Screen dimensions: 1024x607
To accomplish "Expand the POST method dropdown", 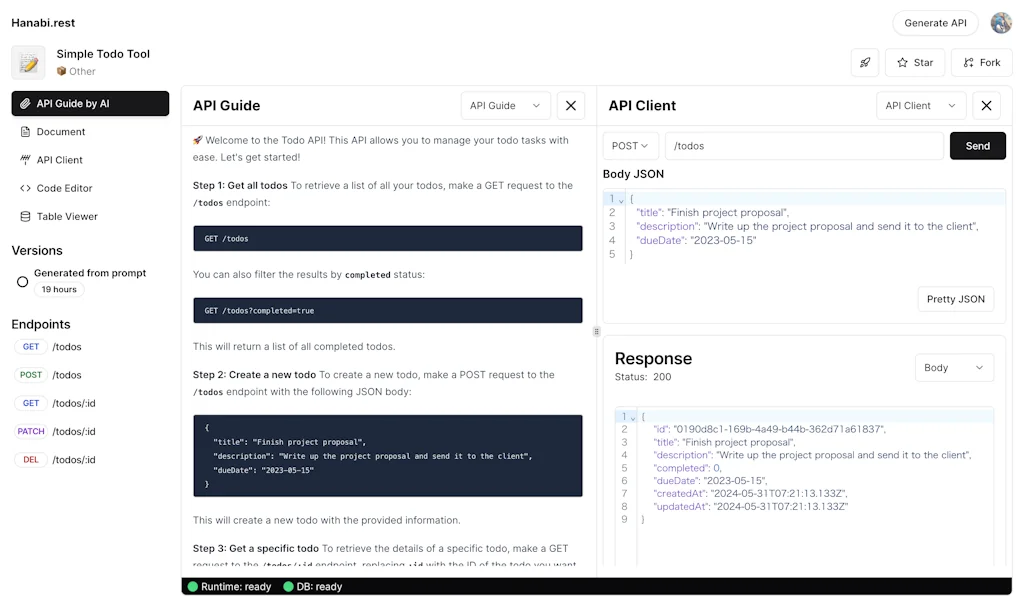I will point(630,146).
